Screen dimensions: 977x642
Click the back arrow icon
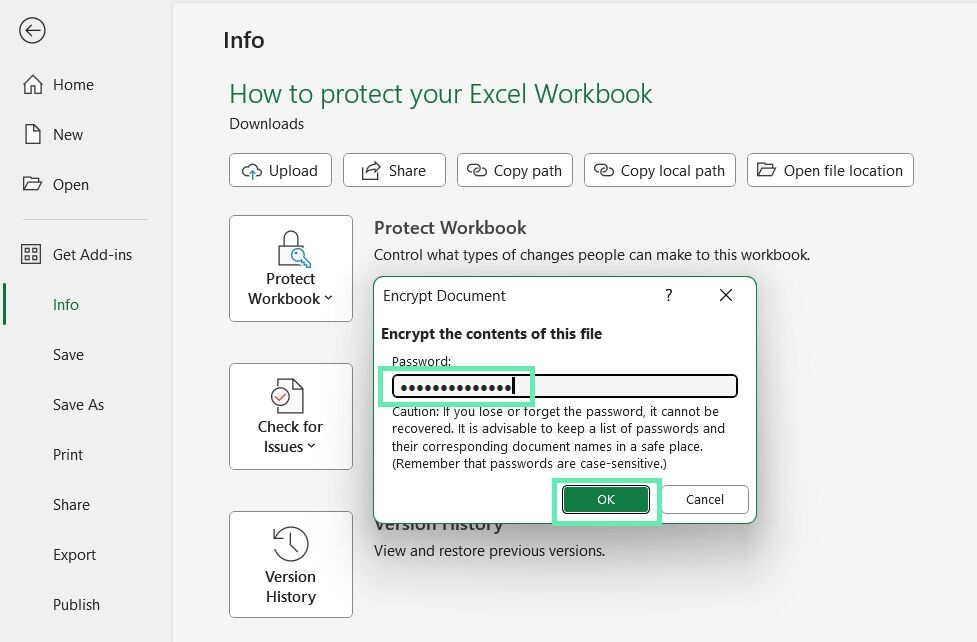32,31
